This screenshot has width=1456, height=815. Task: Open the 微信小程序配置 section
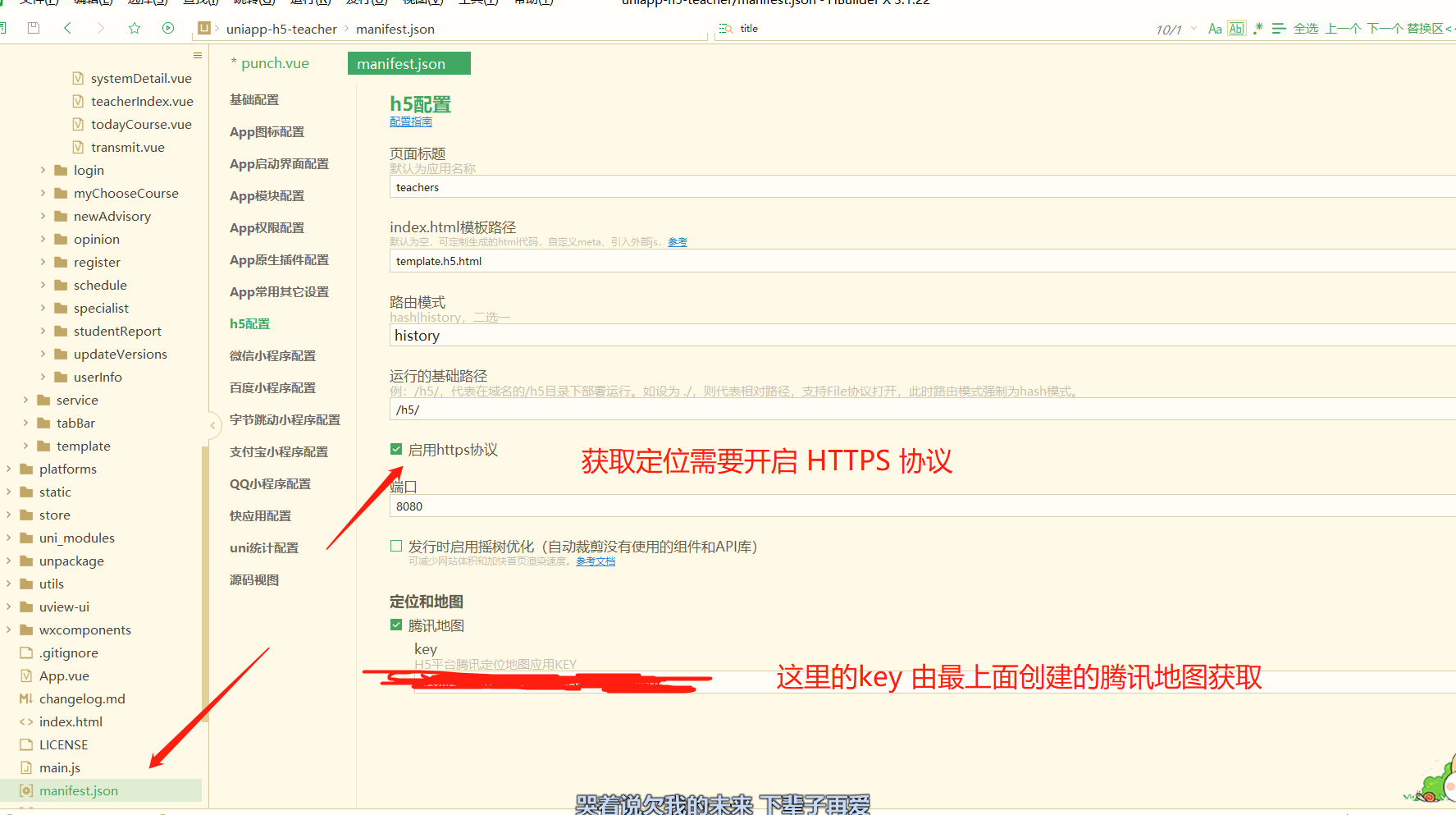(272, 355)
